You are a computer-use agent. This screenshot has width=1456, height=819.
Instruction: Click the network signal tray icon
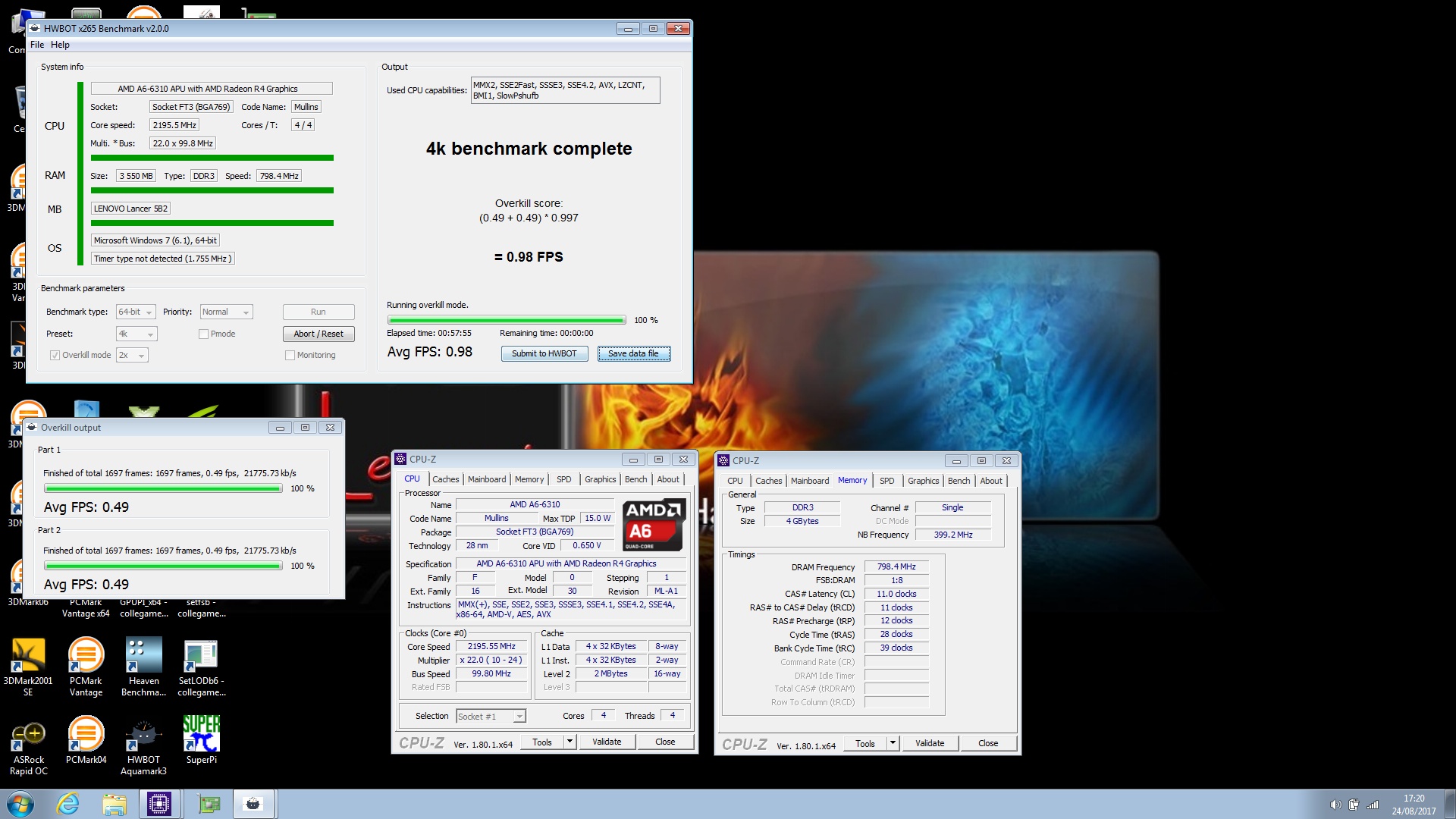(x=1373, y=805)
